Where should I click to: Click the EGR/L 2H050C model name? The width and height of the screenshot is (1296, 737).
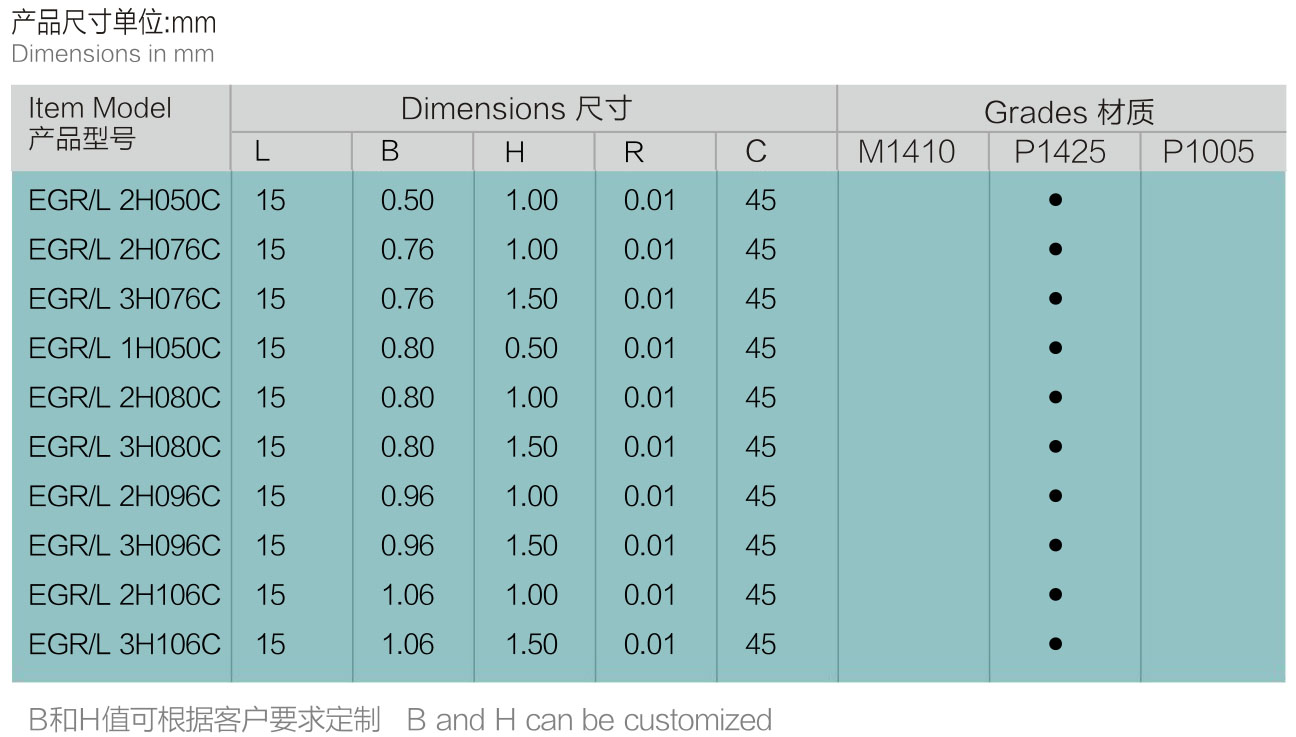(124, 200)
